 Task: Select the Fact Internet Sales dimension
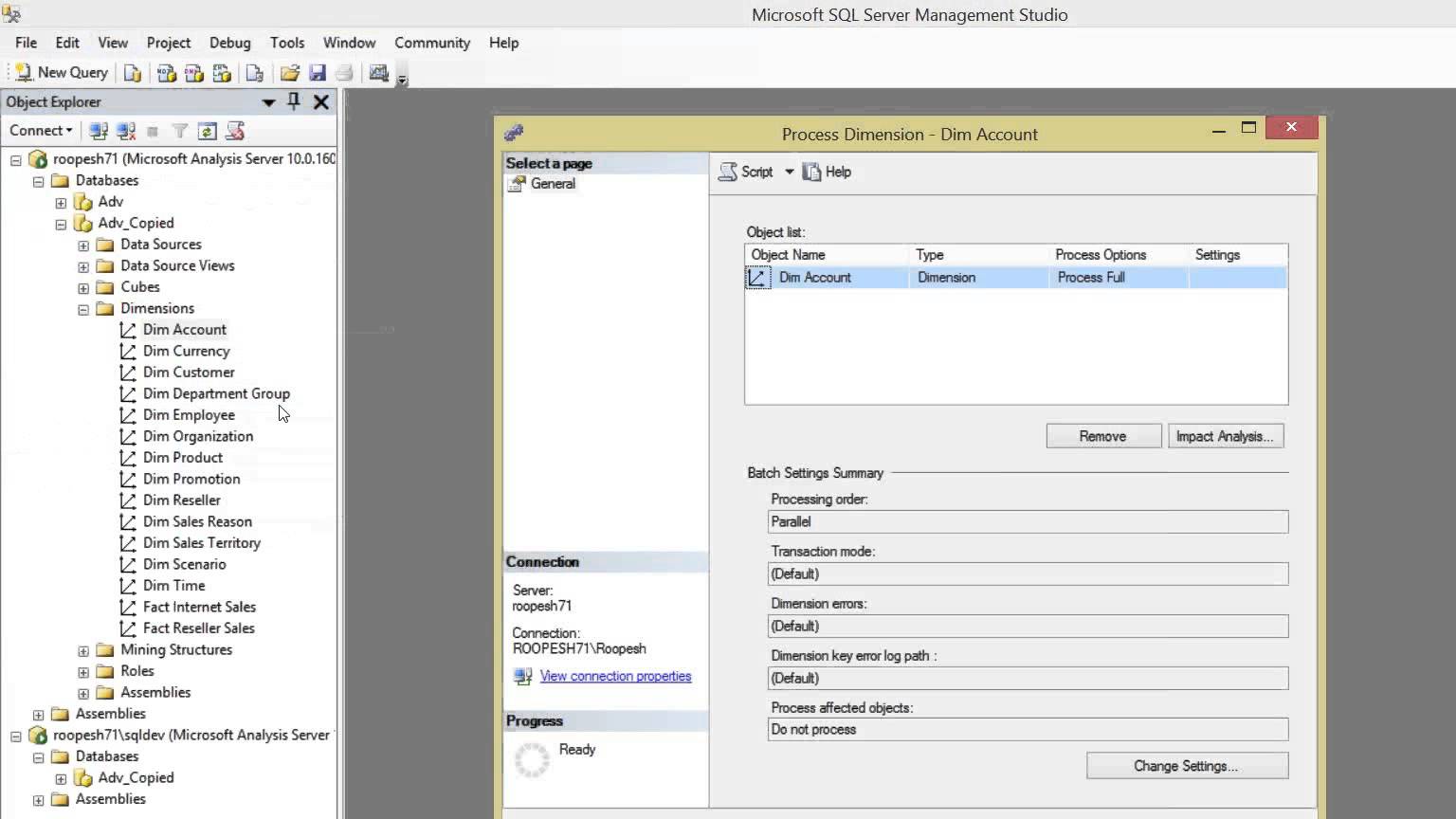click(199, 607)
